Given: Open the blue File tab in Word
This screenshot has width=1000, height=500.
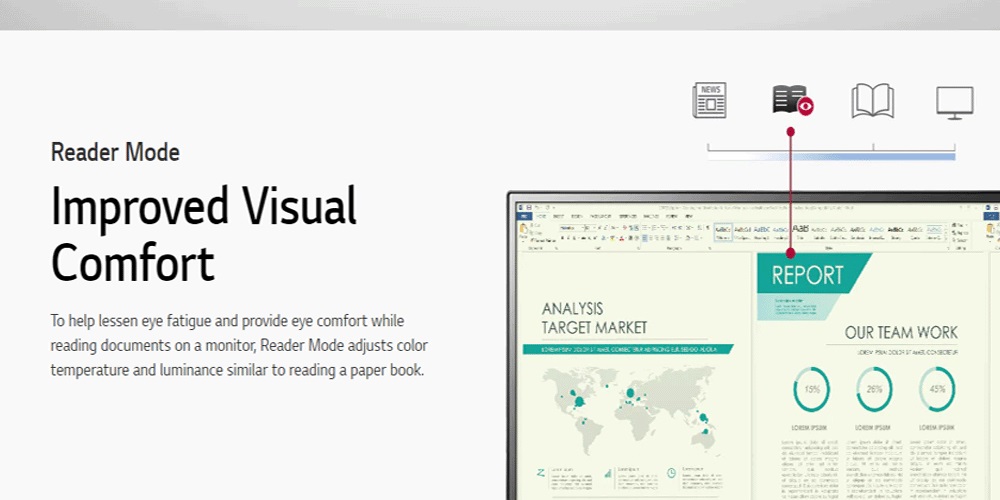Looking at the screenshot, I should click(x=522, y=215).
